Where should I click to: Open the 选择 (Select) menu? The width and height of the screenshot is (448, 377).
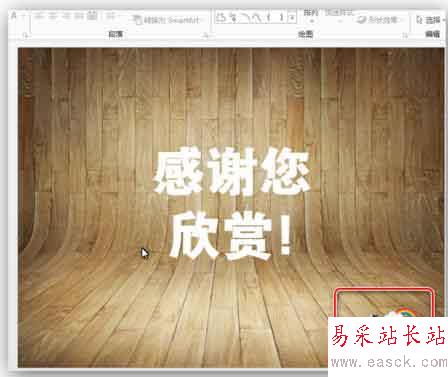[x=431, y=20]
